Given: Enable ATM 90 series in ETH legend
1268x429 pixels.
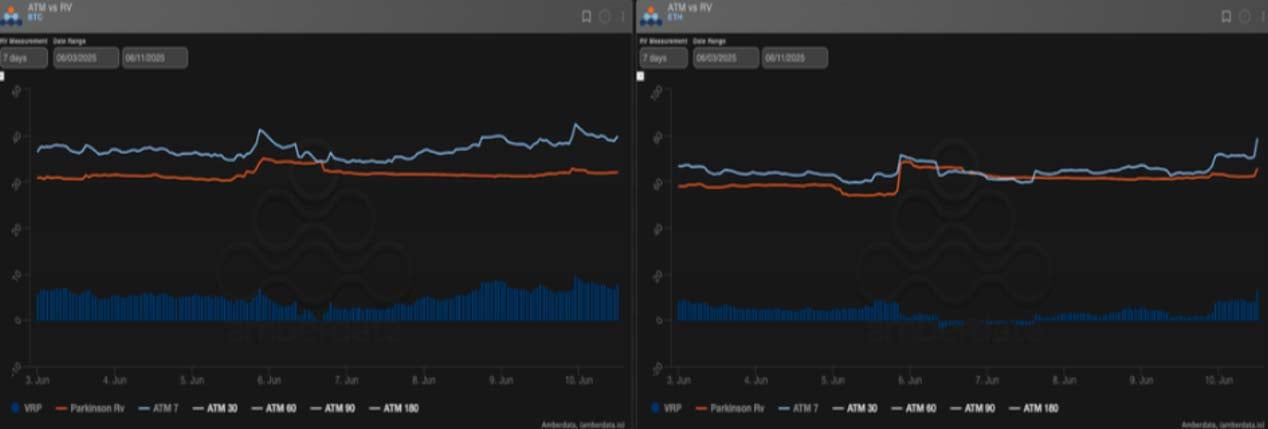Looking at the screenshot, I should (972, 408).
